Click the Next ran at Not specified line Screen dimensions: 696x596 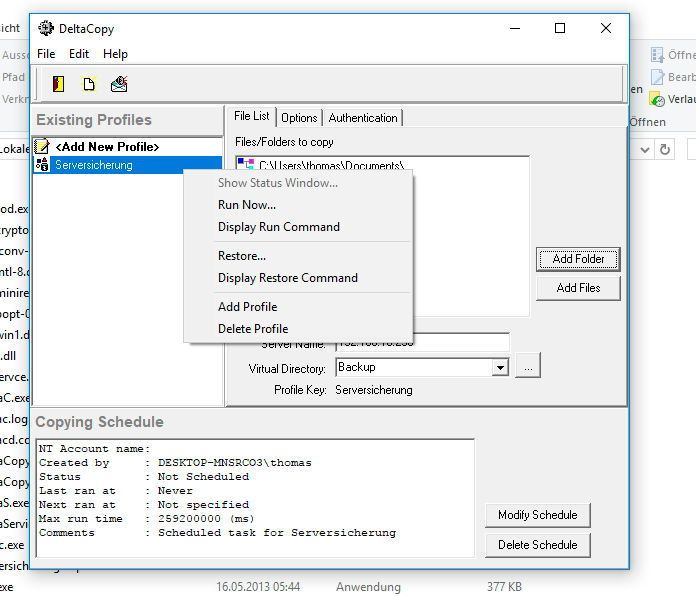144,505
